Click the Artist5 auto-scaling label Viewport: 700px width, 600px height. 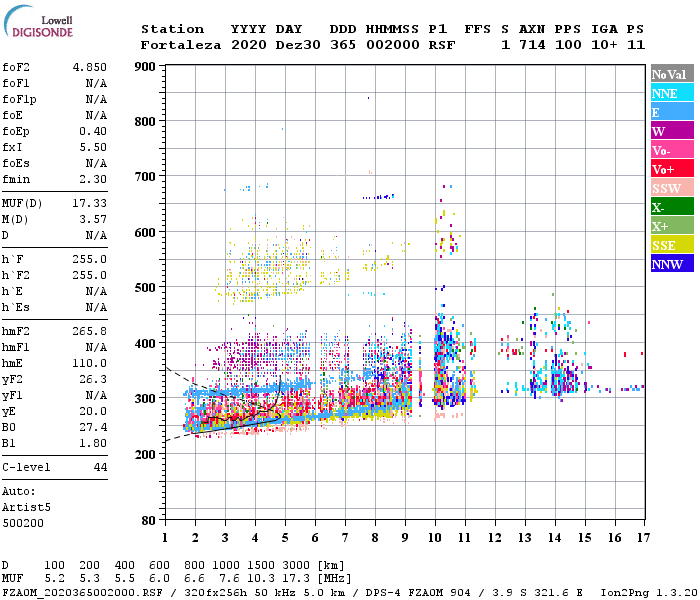coord(26,508)
